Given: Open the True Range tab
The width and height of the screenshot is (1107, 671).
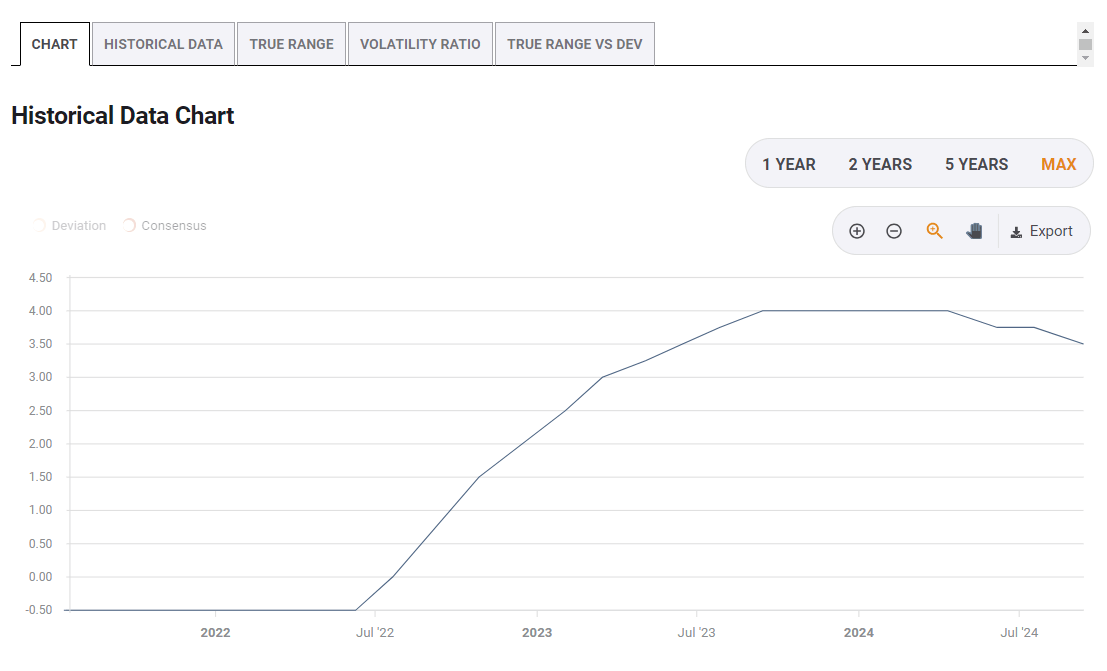Looking at the screenshot, I should coord(291,44).
